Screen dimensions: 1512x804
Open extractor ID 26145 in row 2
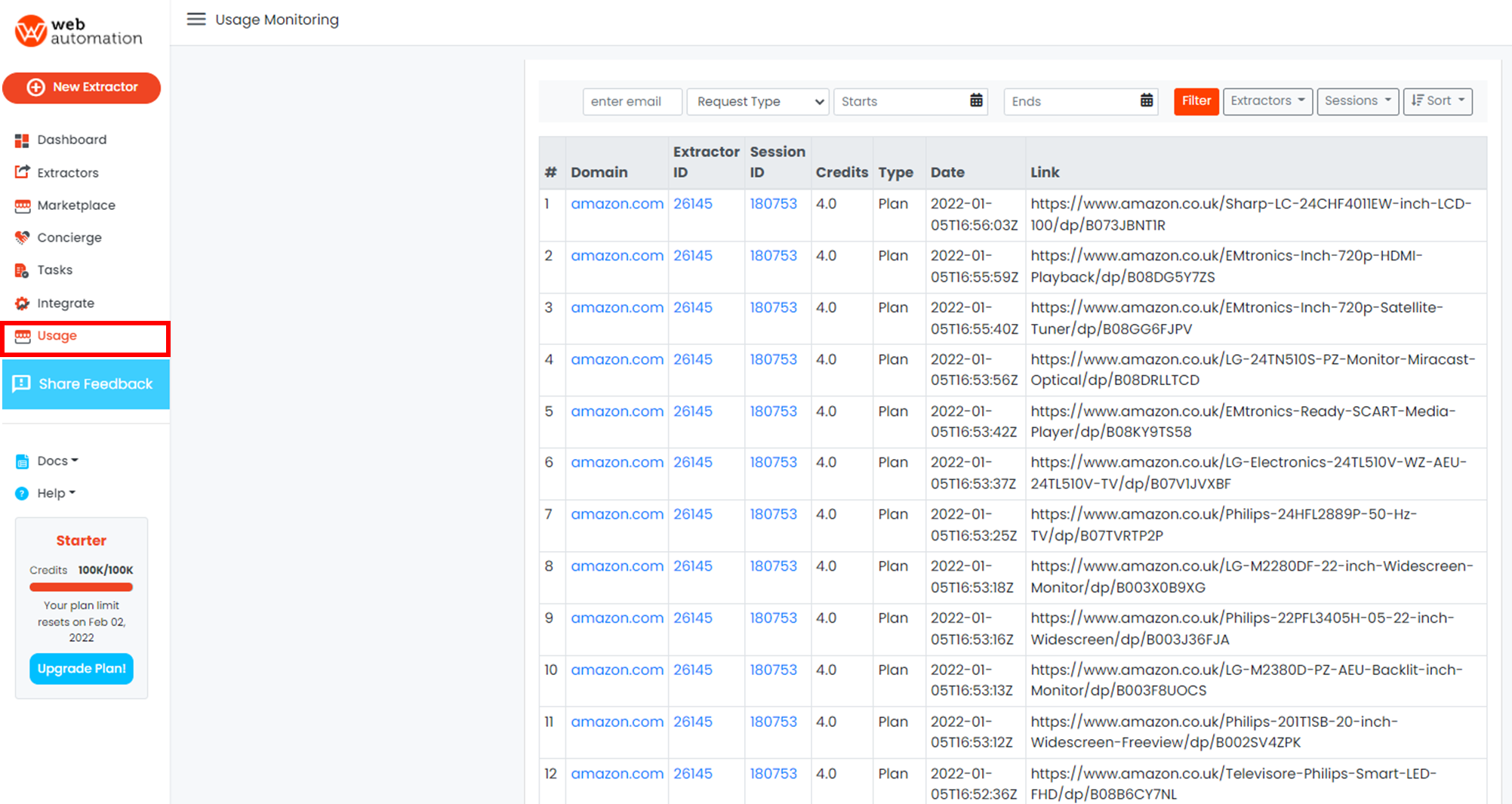point(693,256)
